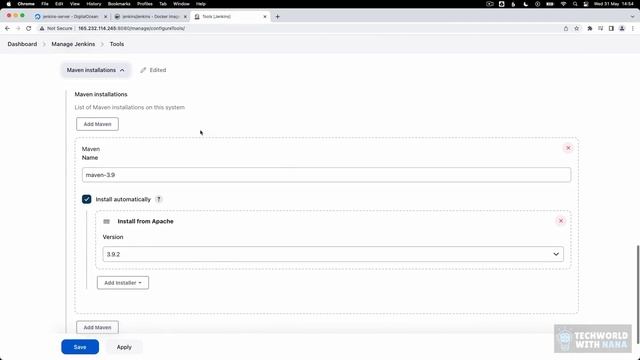This screenshot has height=360, width=640.
Task: Open the File menu
Action: click(x=45, y=4)
